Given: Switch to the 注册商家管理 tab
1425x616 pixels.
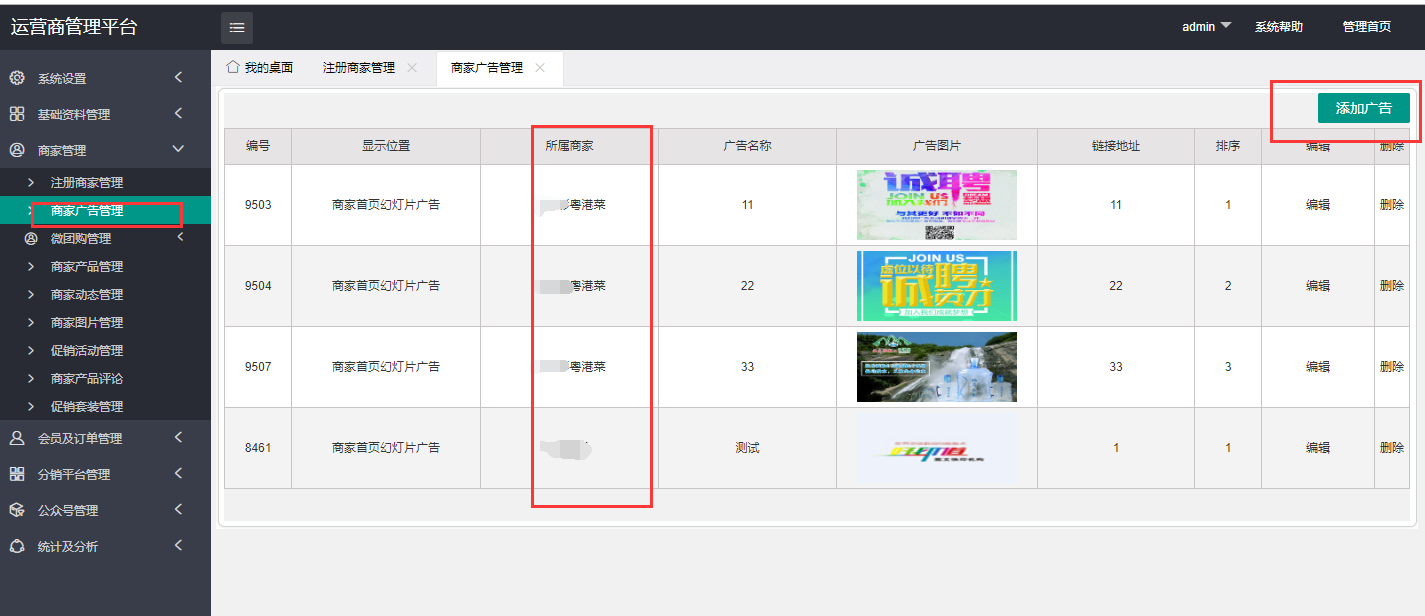Looking at the screenshot, I should (359, 68).
